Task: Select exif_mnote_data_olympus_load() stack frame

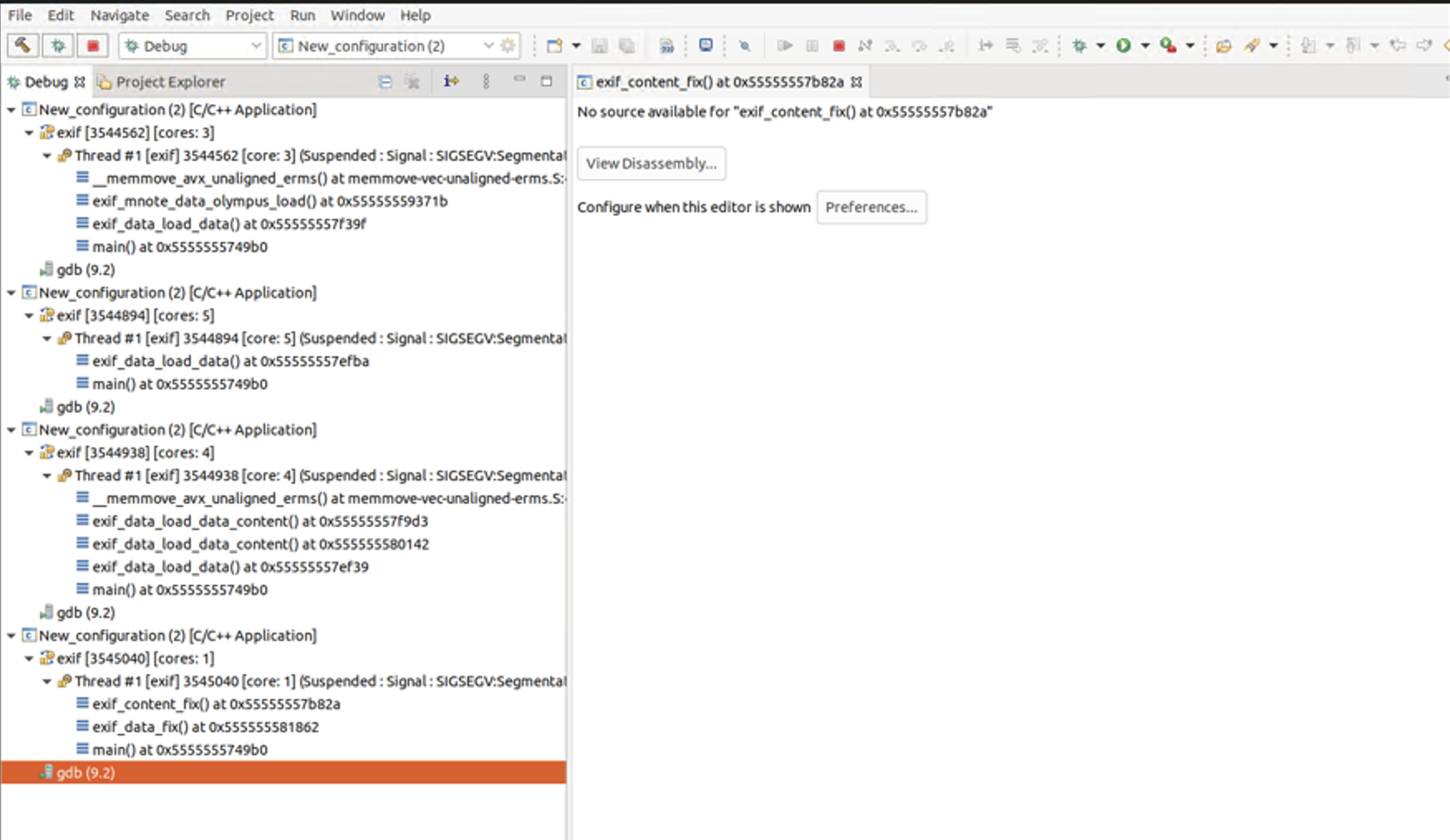Action: click(x=269, y=201)
